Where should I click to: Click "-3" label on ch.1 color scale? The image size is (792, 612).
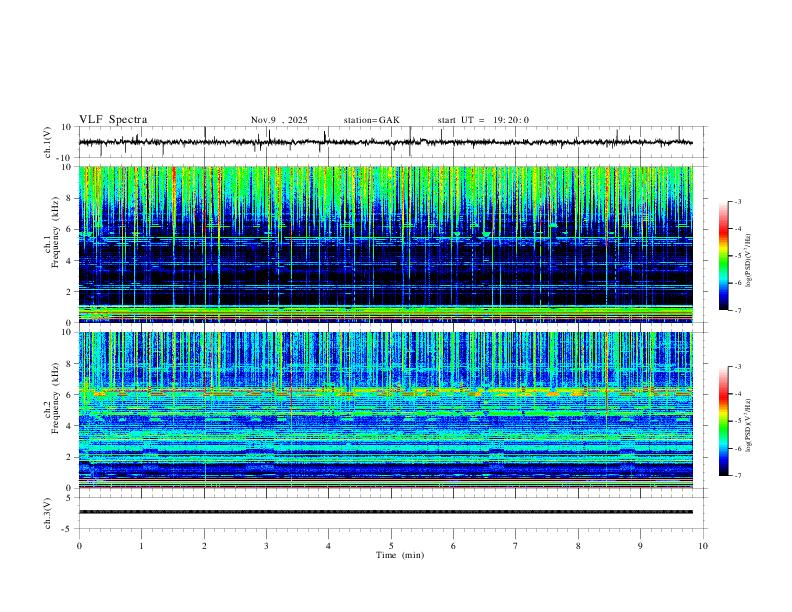737,201
